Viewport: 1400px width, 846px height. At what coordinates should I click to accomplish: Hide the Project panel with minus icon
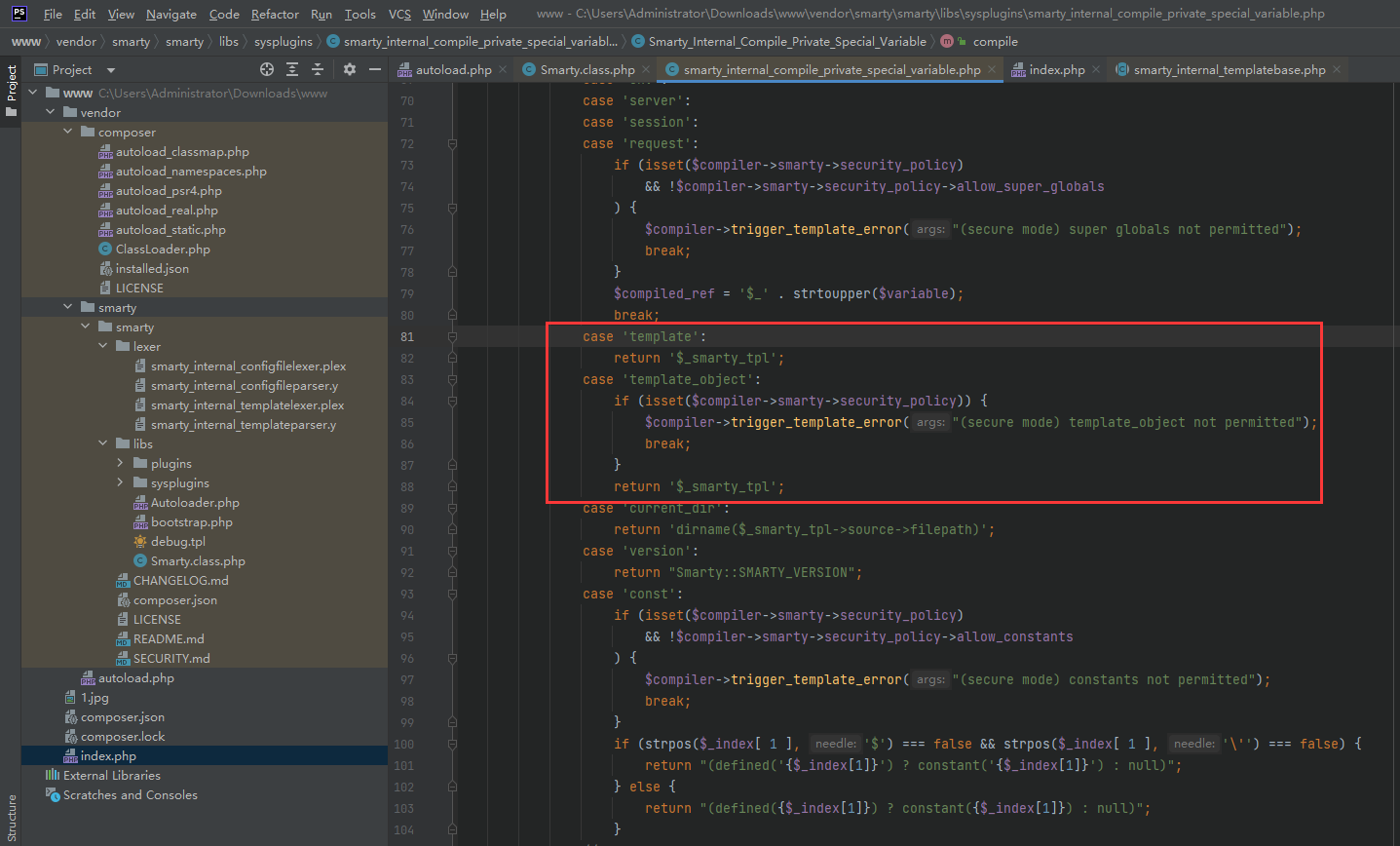coord(374,69)
